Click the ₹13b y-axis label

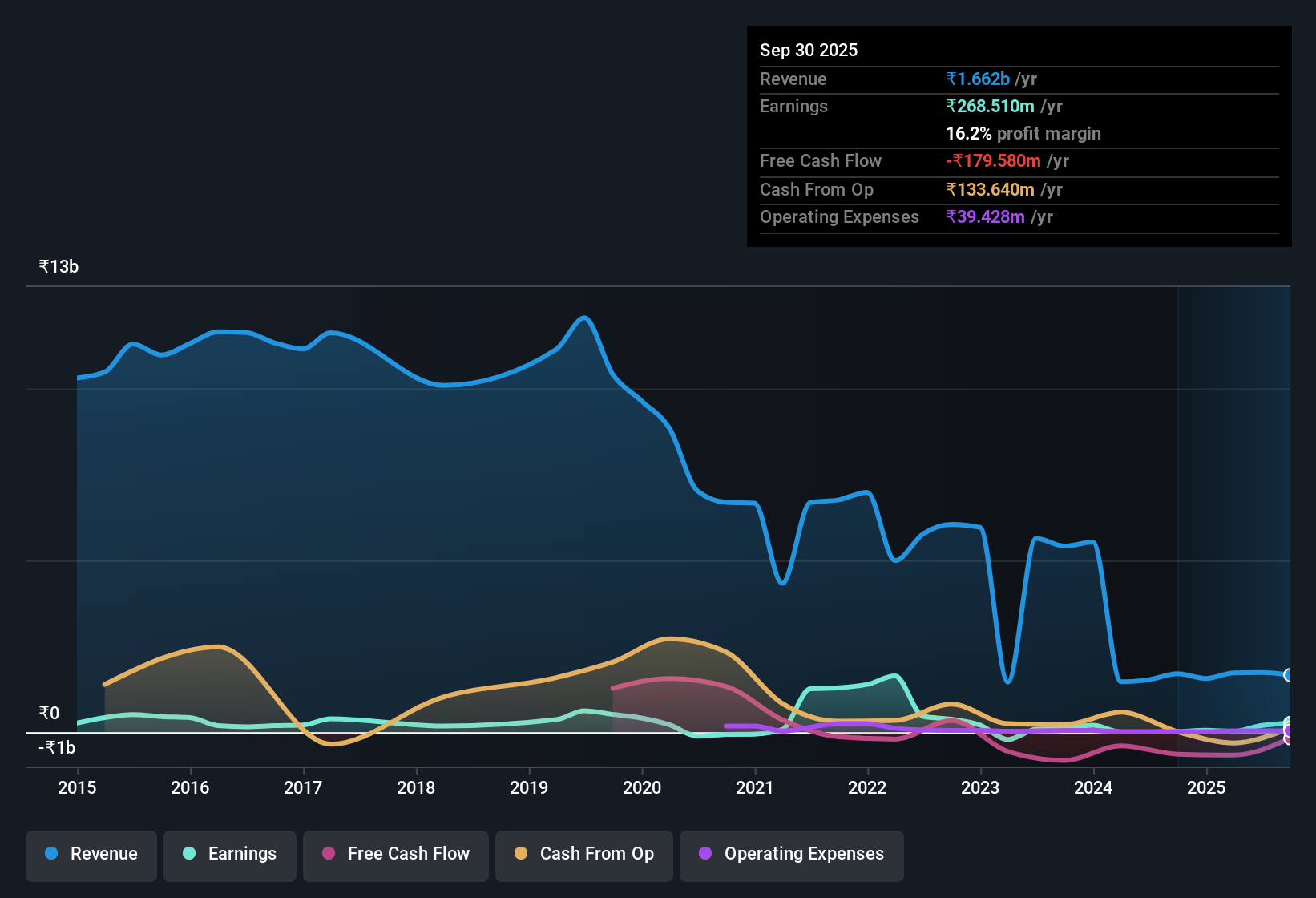(x=58, y=266)
